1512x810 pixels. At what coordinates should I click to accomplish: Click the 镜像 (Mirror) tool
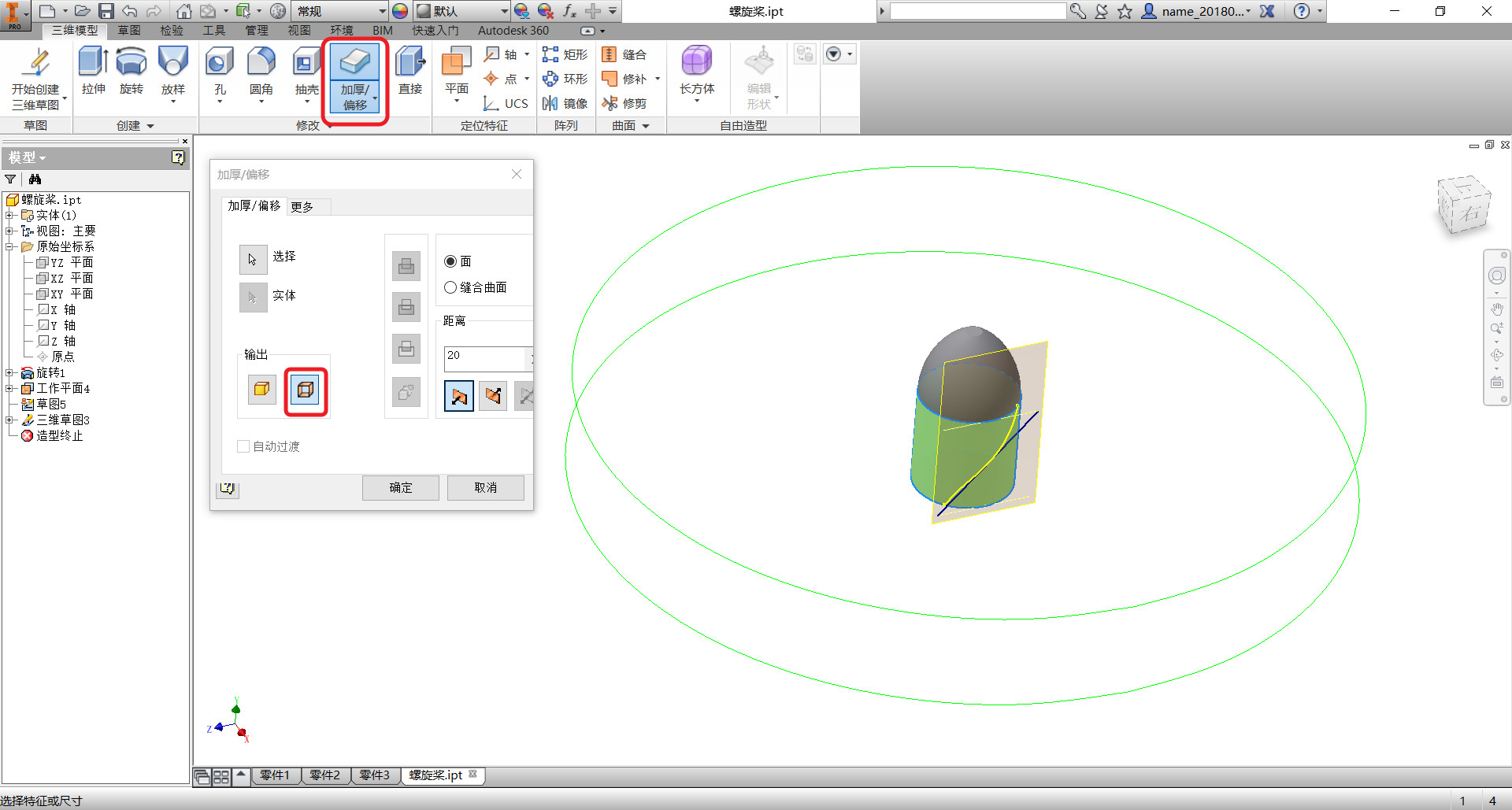[x=565, y=103]
